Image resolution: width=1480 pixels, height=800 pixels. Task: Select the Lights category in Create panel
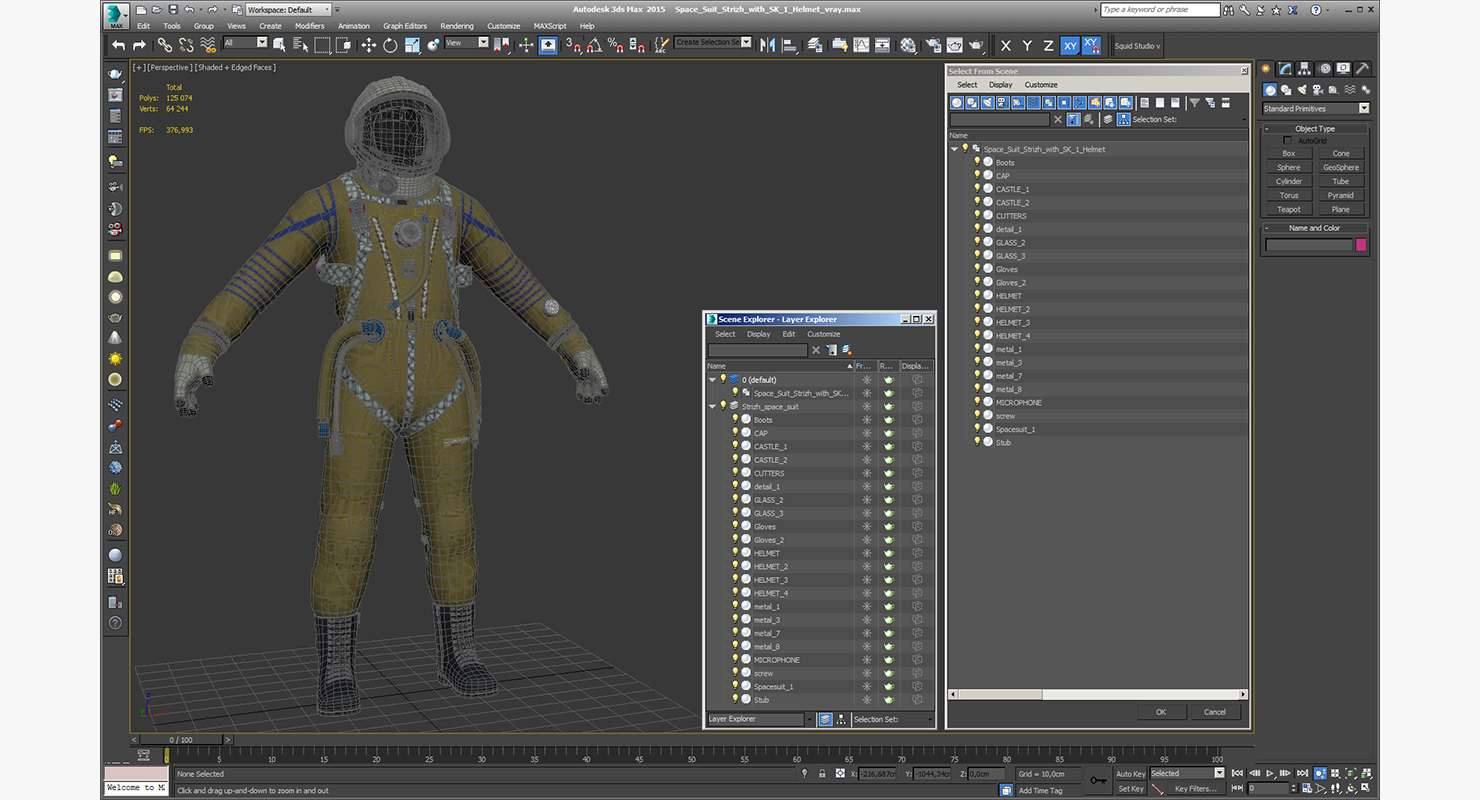(x=1303, y=90)
